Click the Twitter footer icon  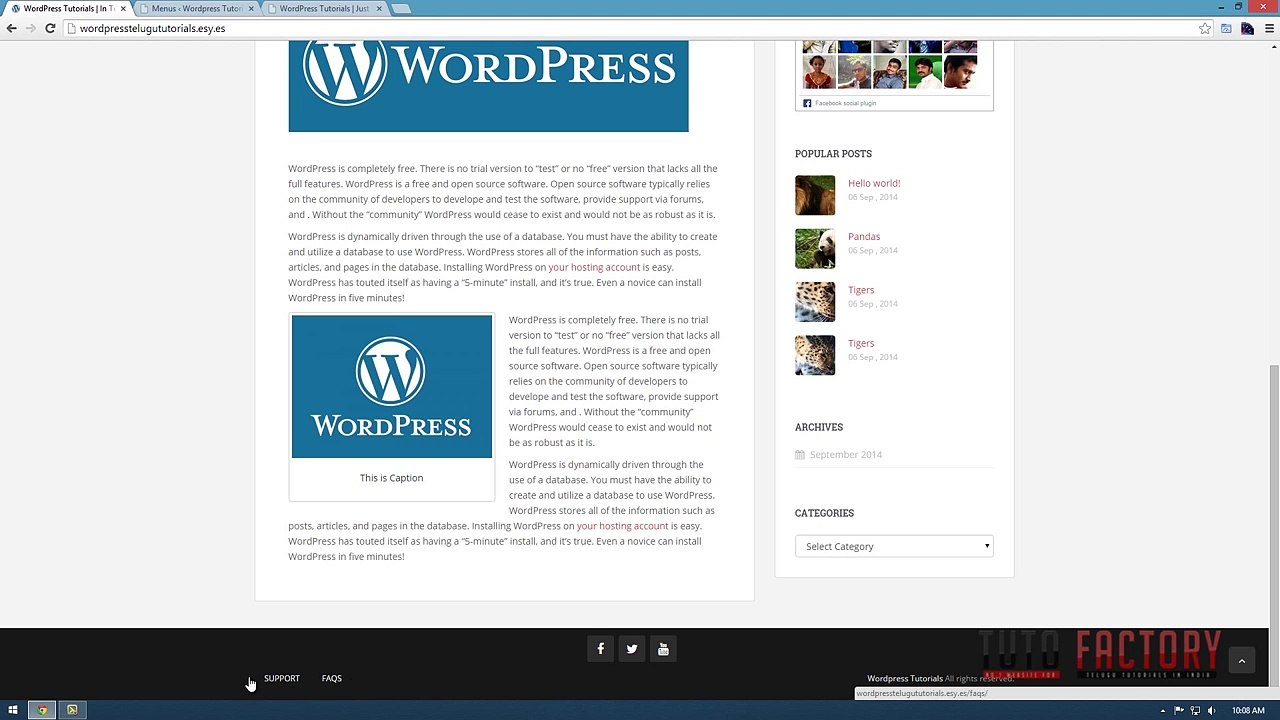tap(632, 649)
